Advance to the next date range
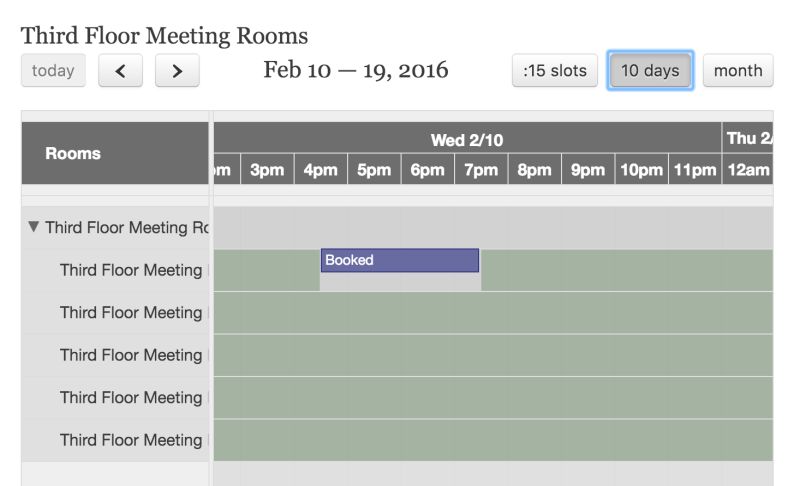 [177, 71]
